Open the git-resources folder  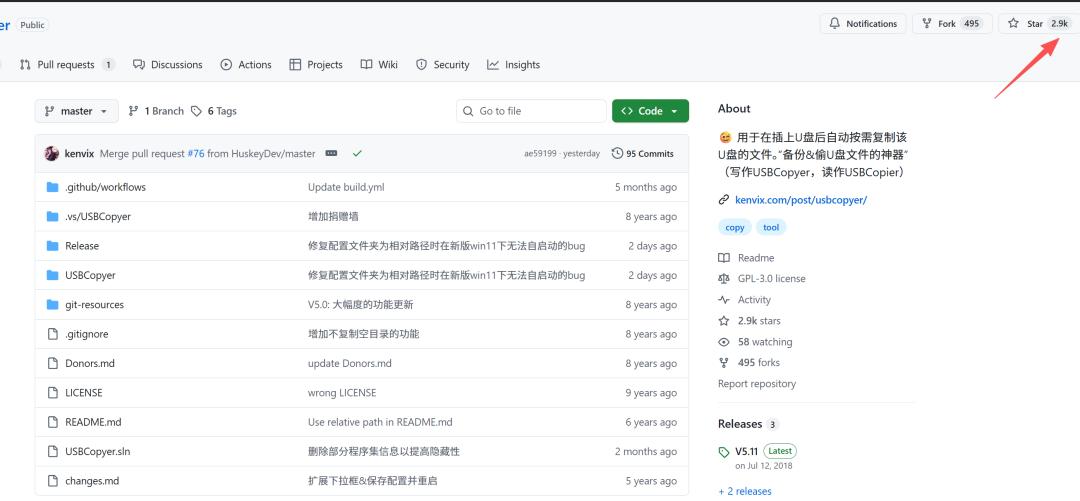pos(94,305)
